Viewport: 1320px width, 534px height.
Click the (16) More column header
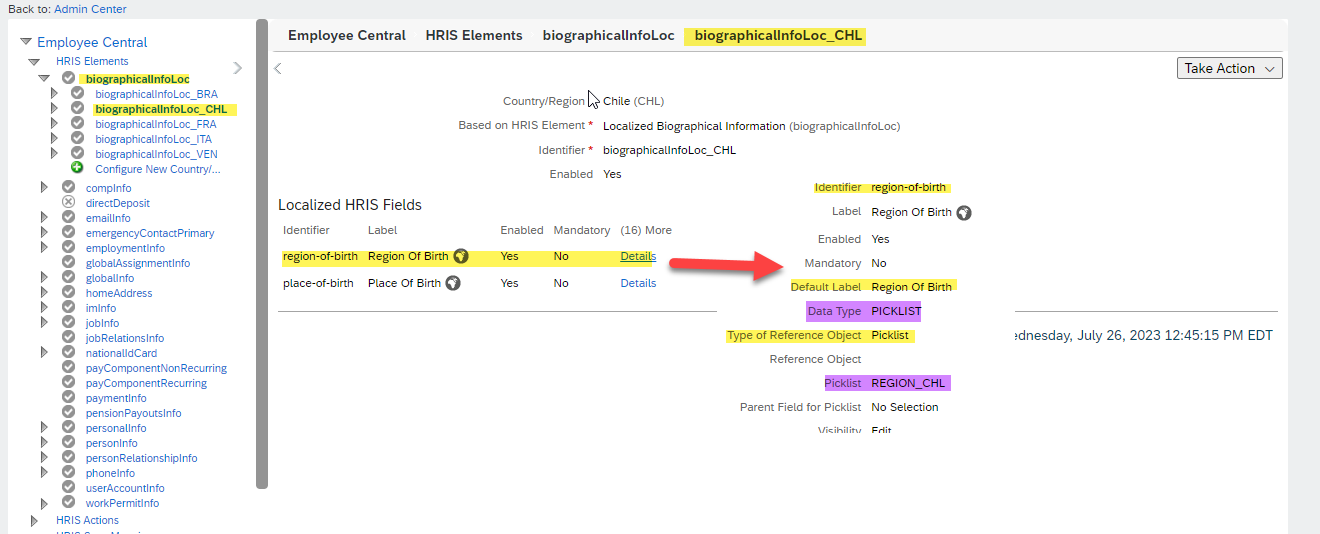pos(646,230)
